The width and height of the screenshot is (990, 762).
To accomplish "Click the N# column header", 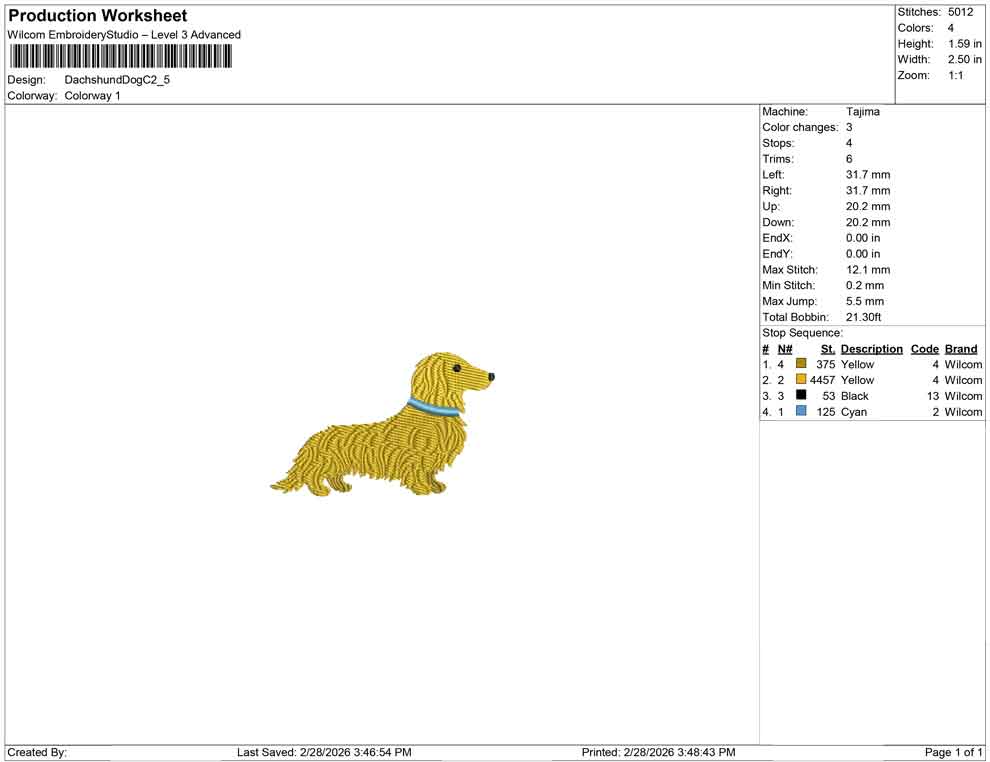I will [x=786, y=348].
